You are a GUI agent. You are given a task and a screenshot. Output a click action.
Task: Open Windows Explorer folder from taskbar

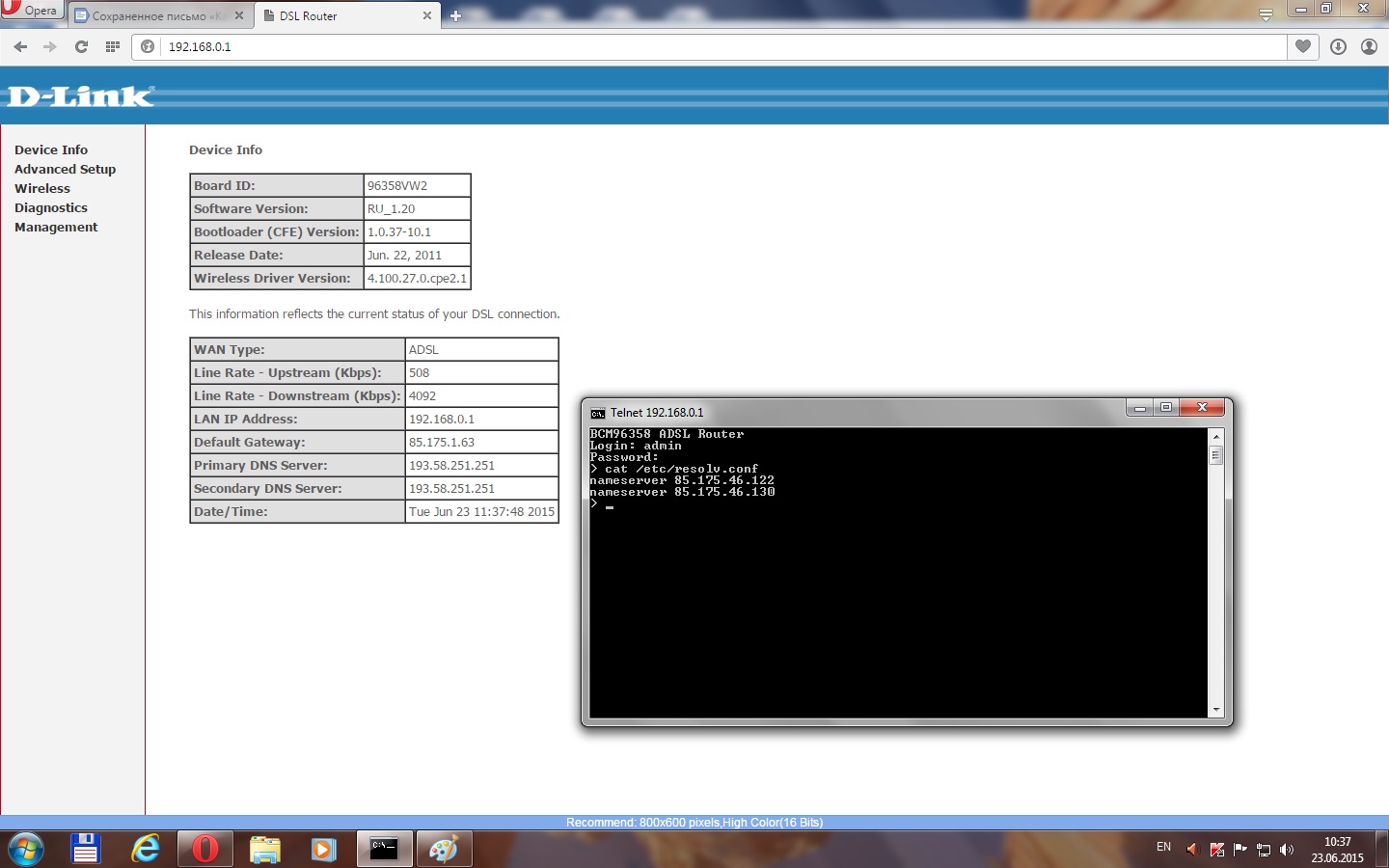tap(264, 850)
